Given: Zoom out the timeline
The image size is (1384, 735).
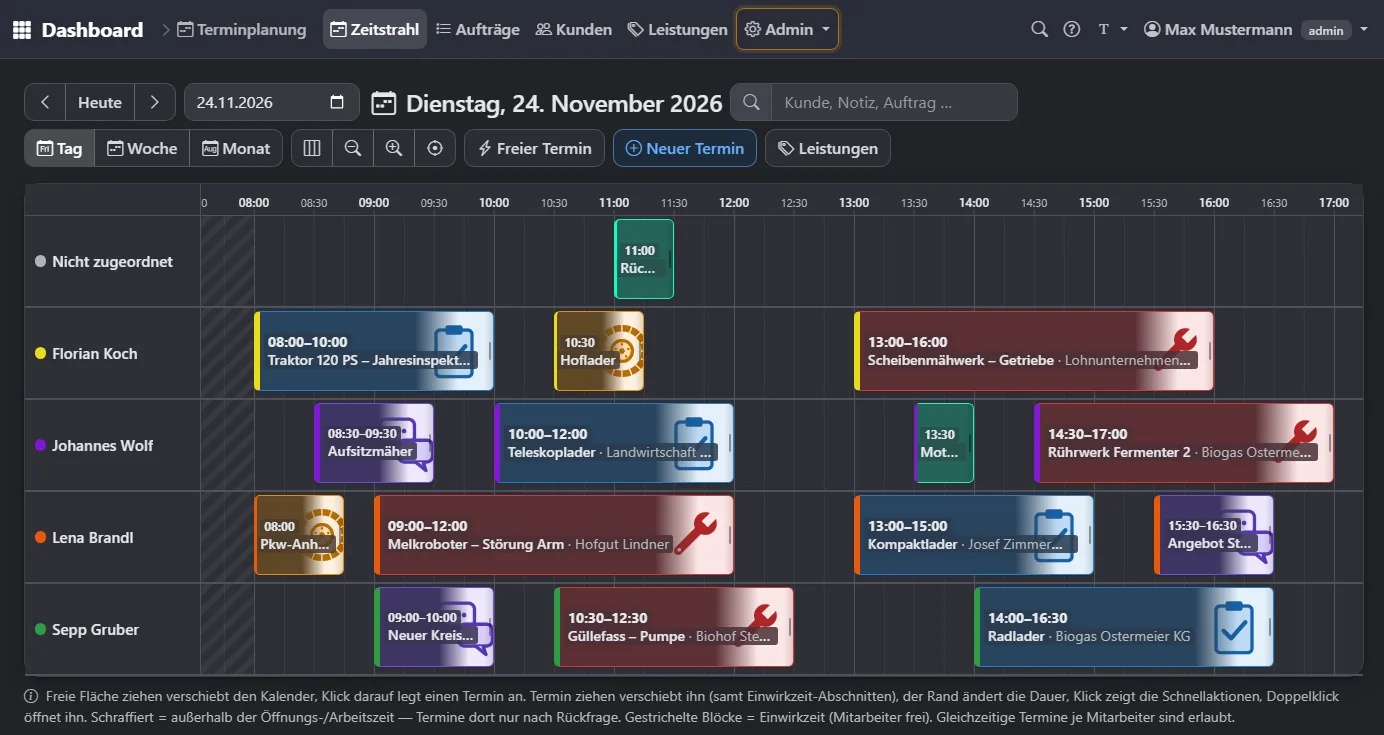Looking at the screenshot, I should [353, 148].
